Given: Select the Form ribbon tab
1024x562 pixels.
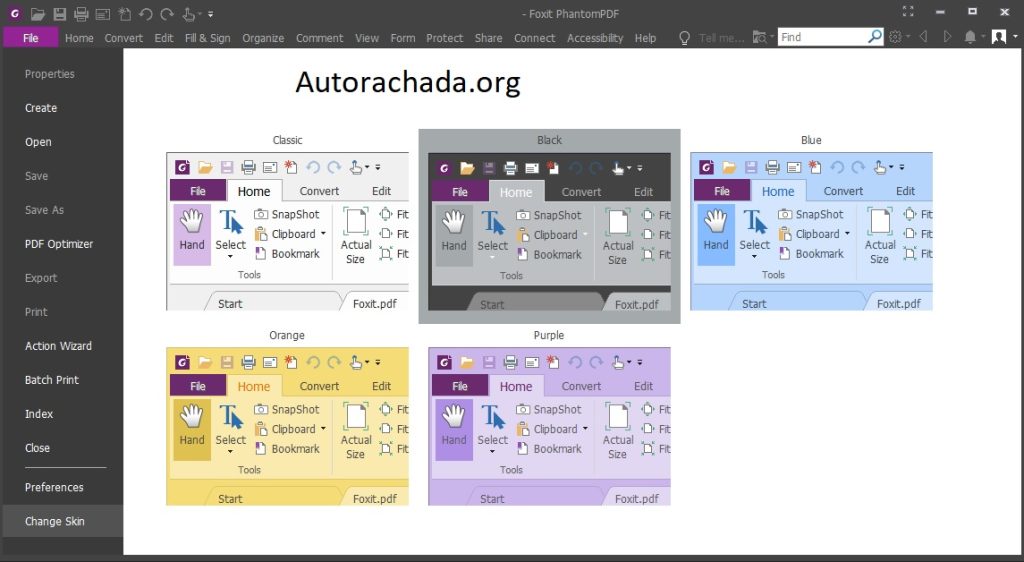Looking at the screenshot, I should (x=403, y=38).
